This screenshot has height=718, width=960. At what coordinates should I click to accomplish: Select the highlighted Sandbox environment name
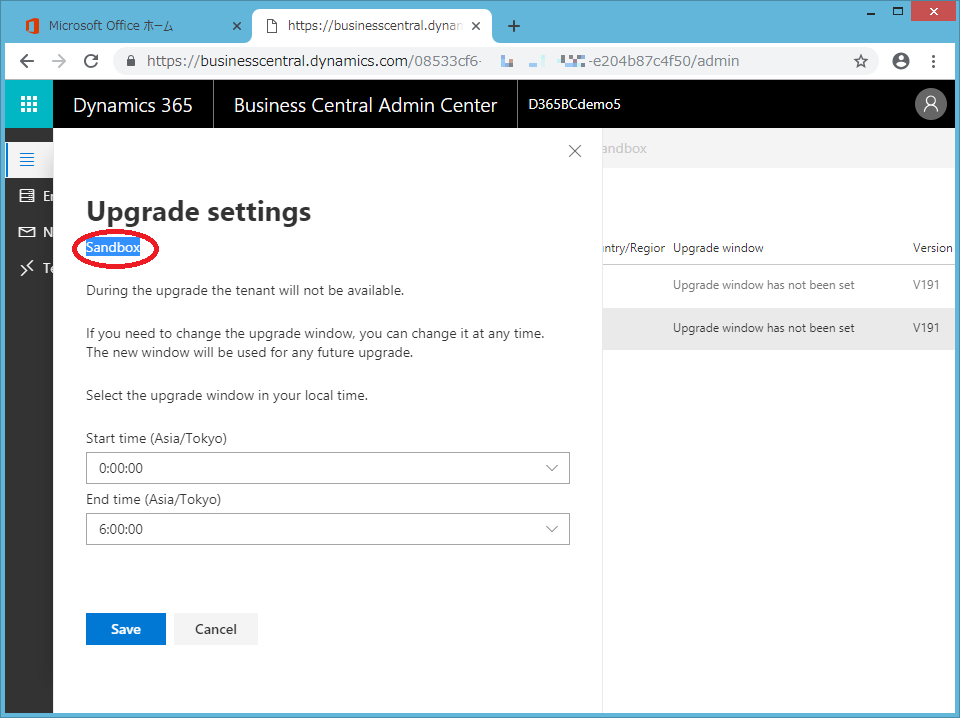tap(113, 247)
